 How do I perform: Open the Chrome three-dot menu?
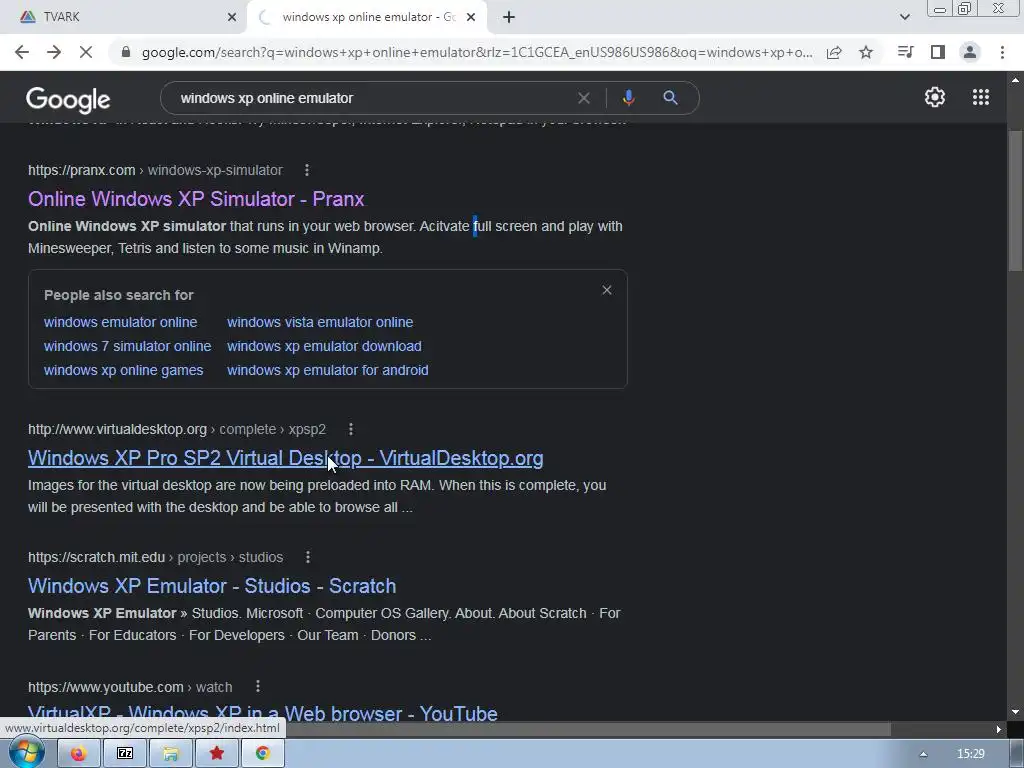pos(1002,52)
